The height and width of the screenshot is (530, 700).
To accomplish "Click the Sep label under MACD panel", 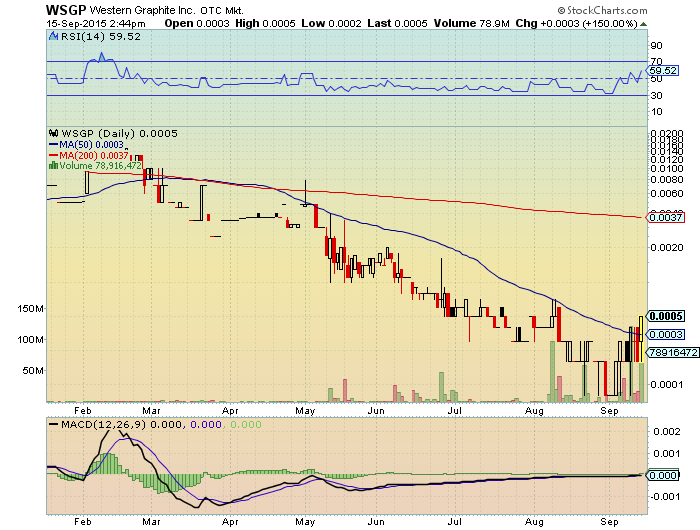I will click(609, 522).
